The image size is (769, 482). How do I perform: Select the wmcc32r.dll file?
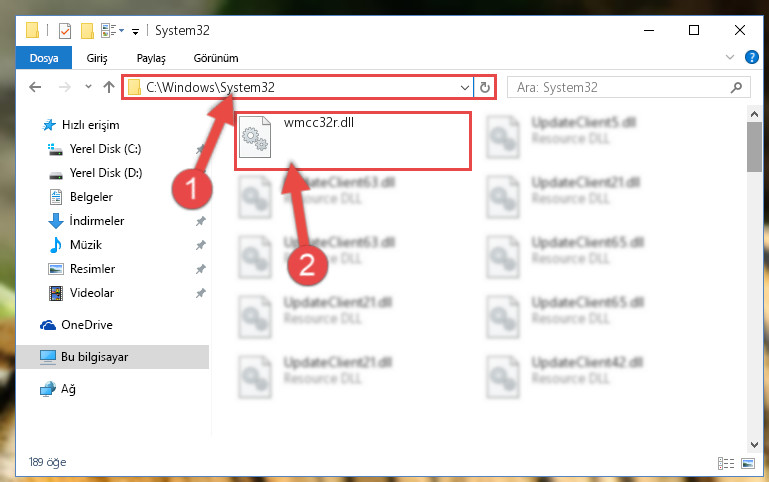click(x=353, y=141)
